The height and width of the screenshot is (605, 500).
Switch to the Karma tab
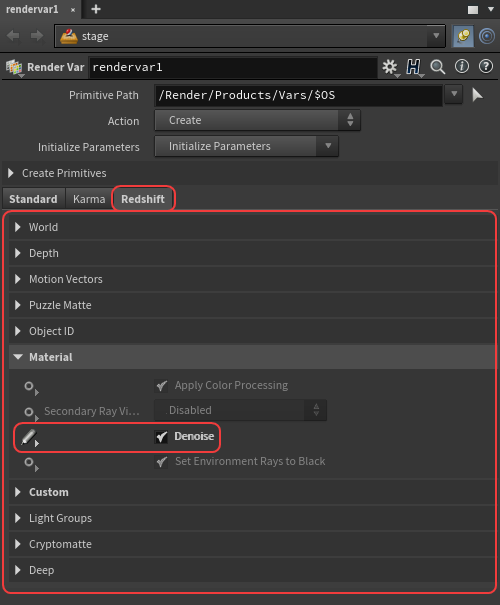coord(89,199)
